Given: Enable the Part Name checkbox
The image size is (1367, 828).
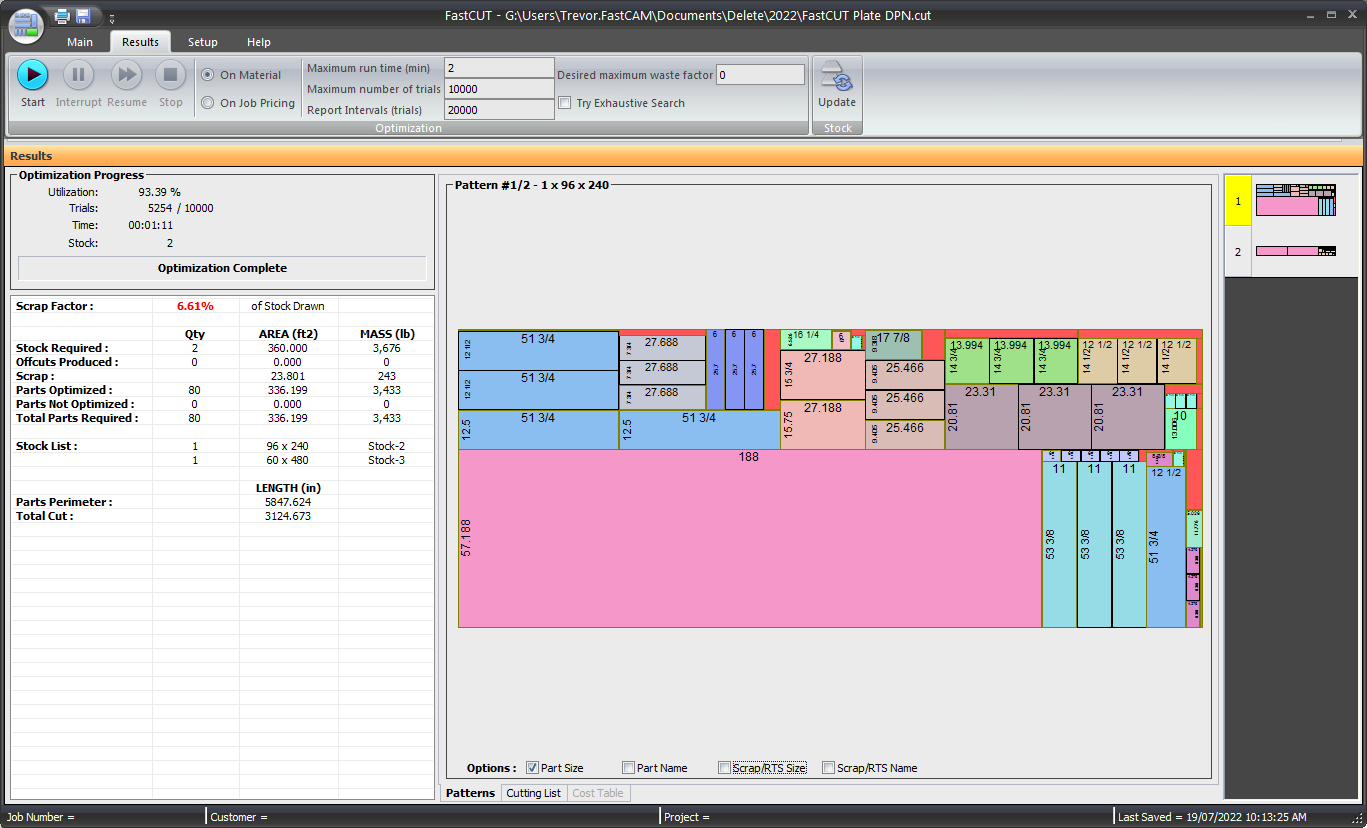Looking at the screenshot, I should [x=628, y=768].
